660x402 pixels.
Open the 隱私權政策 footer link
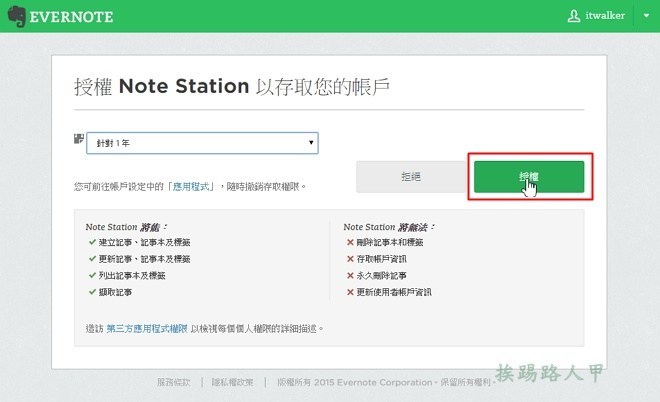[x=232, y=382]
